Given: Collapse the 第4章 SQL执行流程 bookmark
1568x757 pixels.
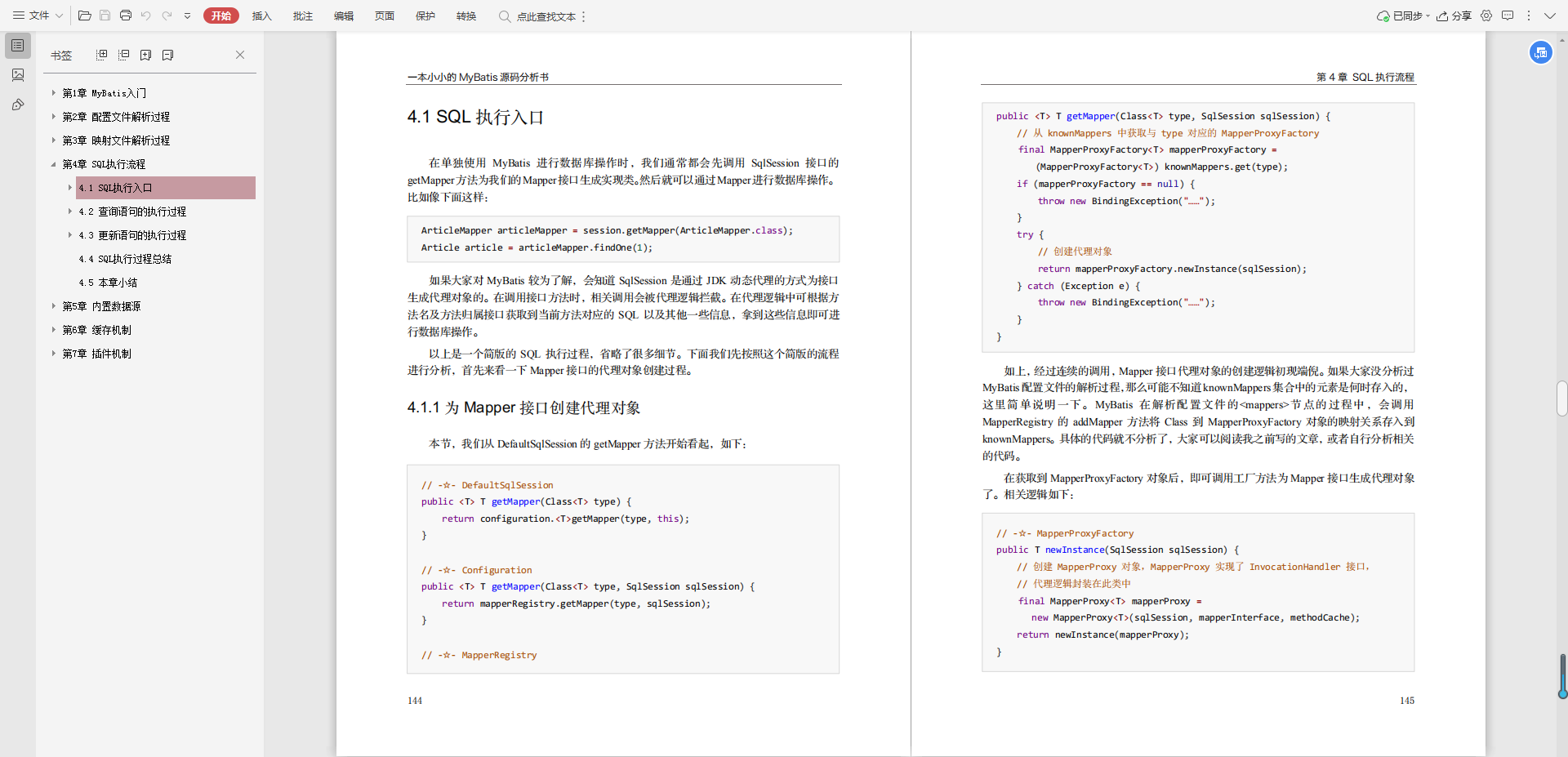Looking at the screenshot, I should tap(54, 164).
